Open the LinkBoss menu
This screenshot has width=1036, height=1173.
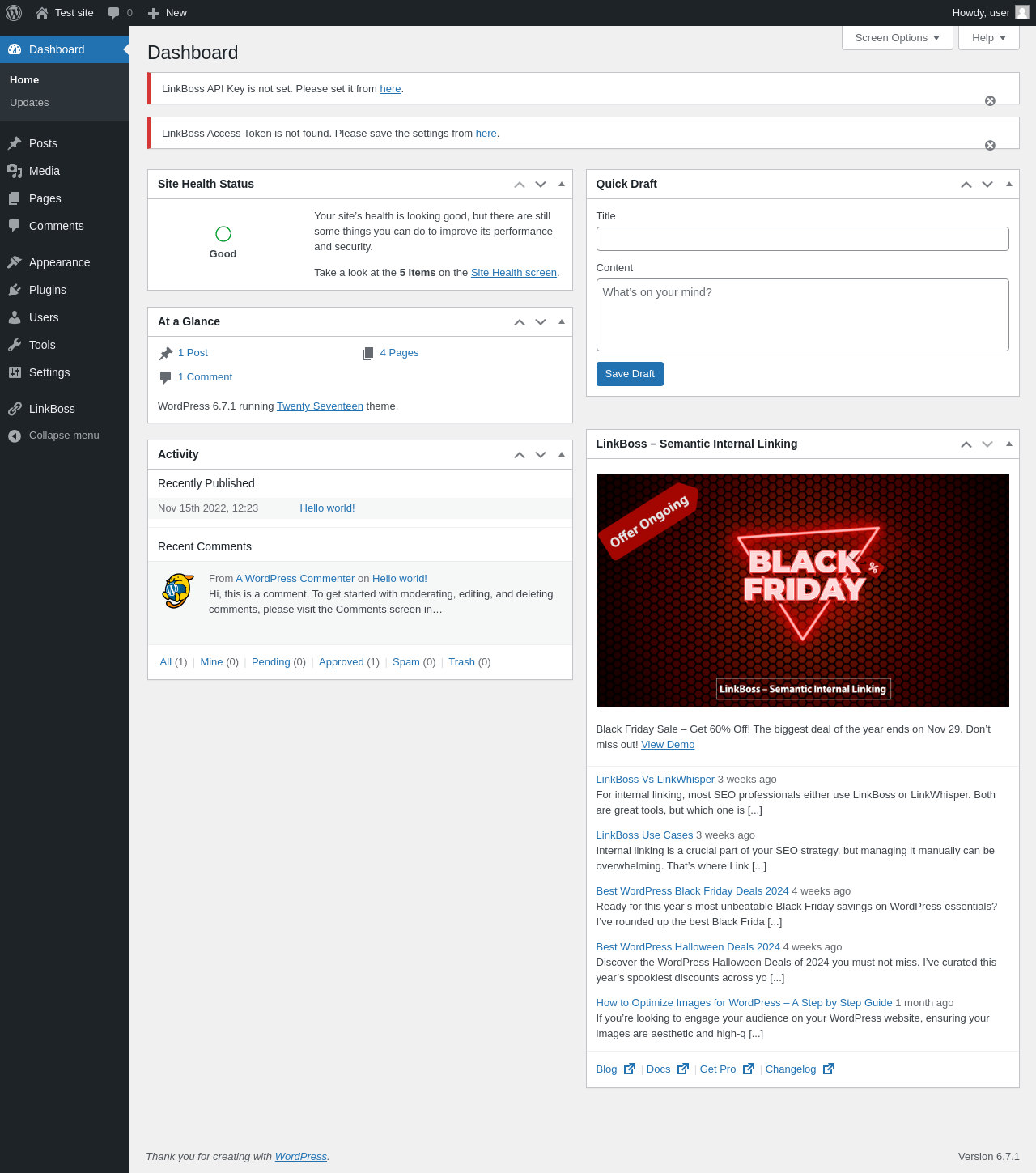click(65, 409)
